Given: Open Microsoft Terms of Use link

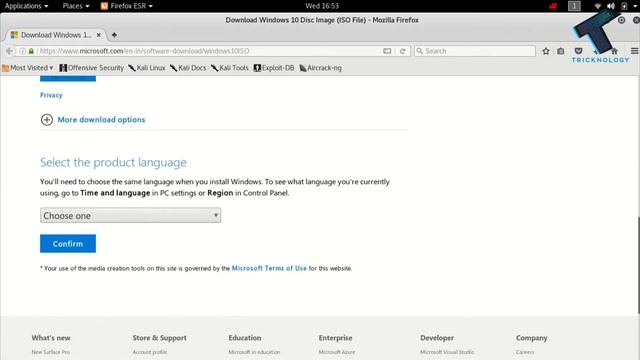Looking at the screenshot, I should 269,268.
